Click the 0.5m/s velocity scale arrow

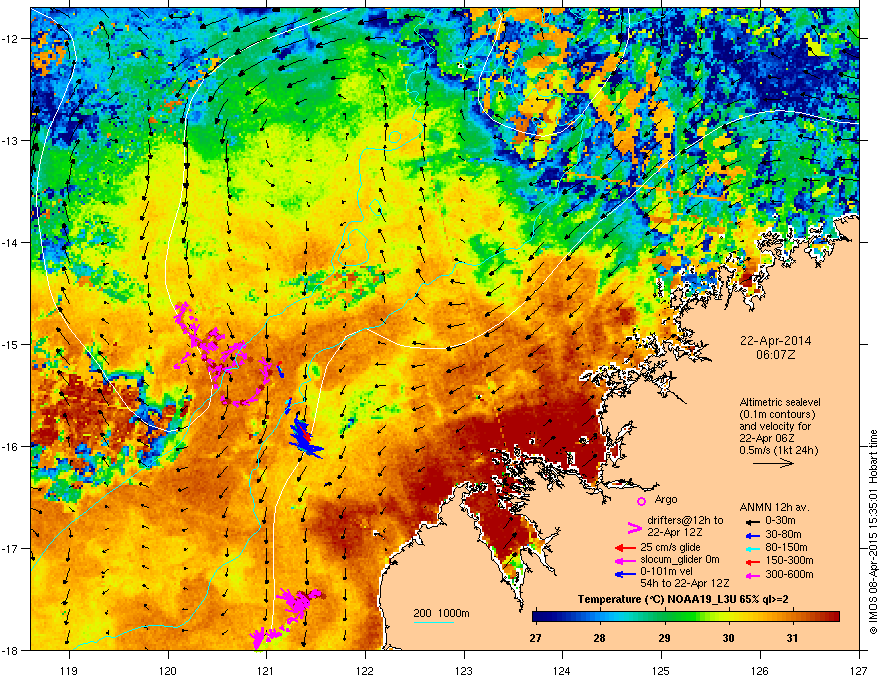pyautogui.click(x=773, y=463)
